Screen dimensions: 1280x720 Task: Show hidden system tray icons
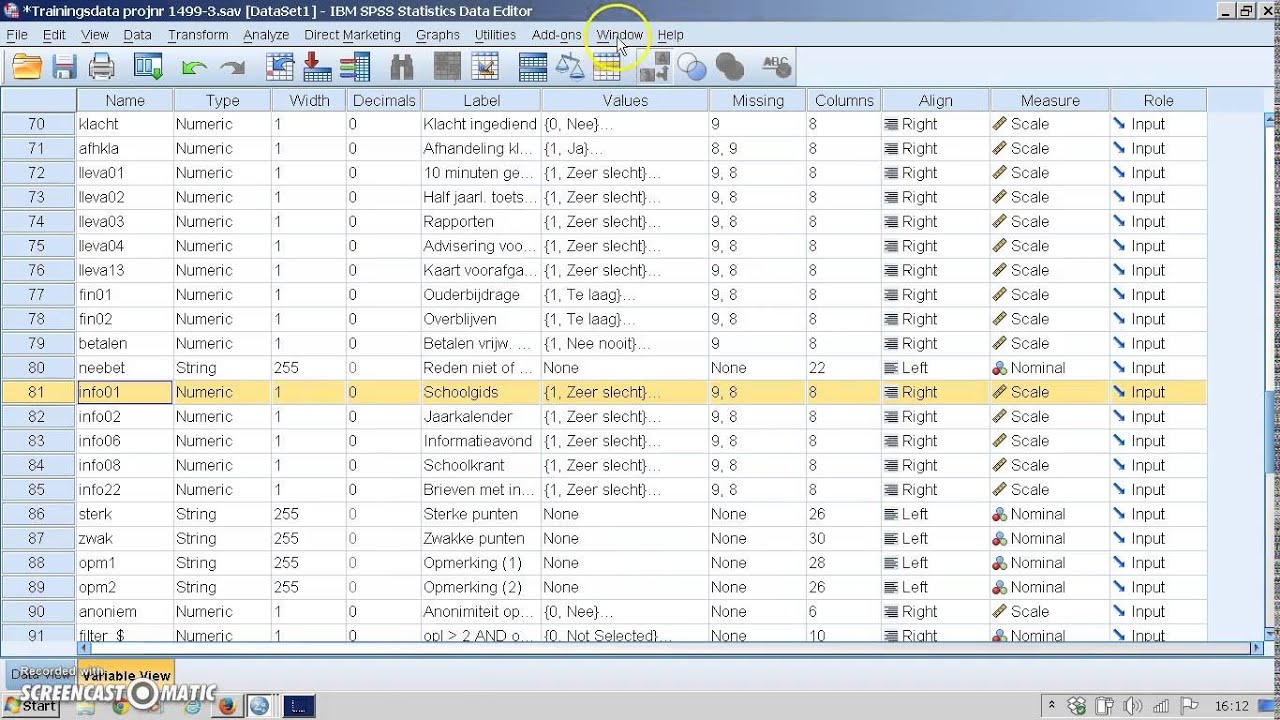click(x=1052, y=706)
